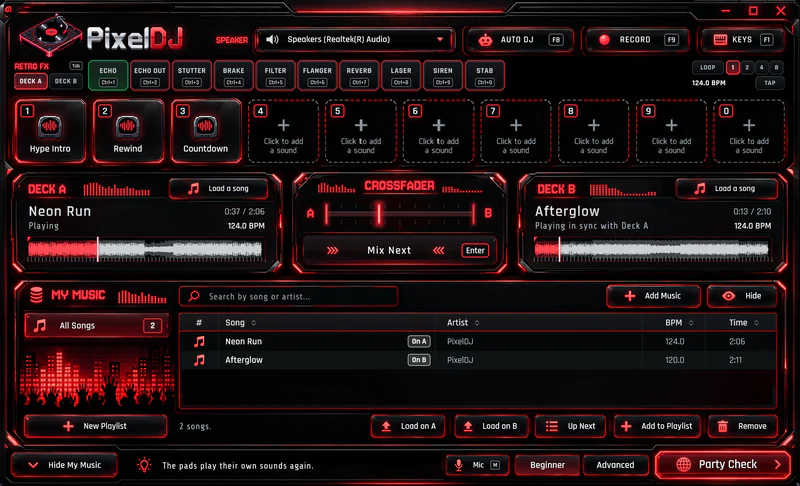Click the Keys keyboard icon

click(x=720, y=40)
